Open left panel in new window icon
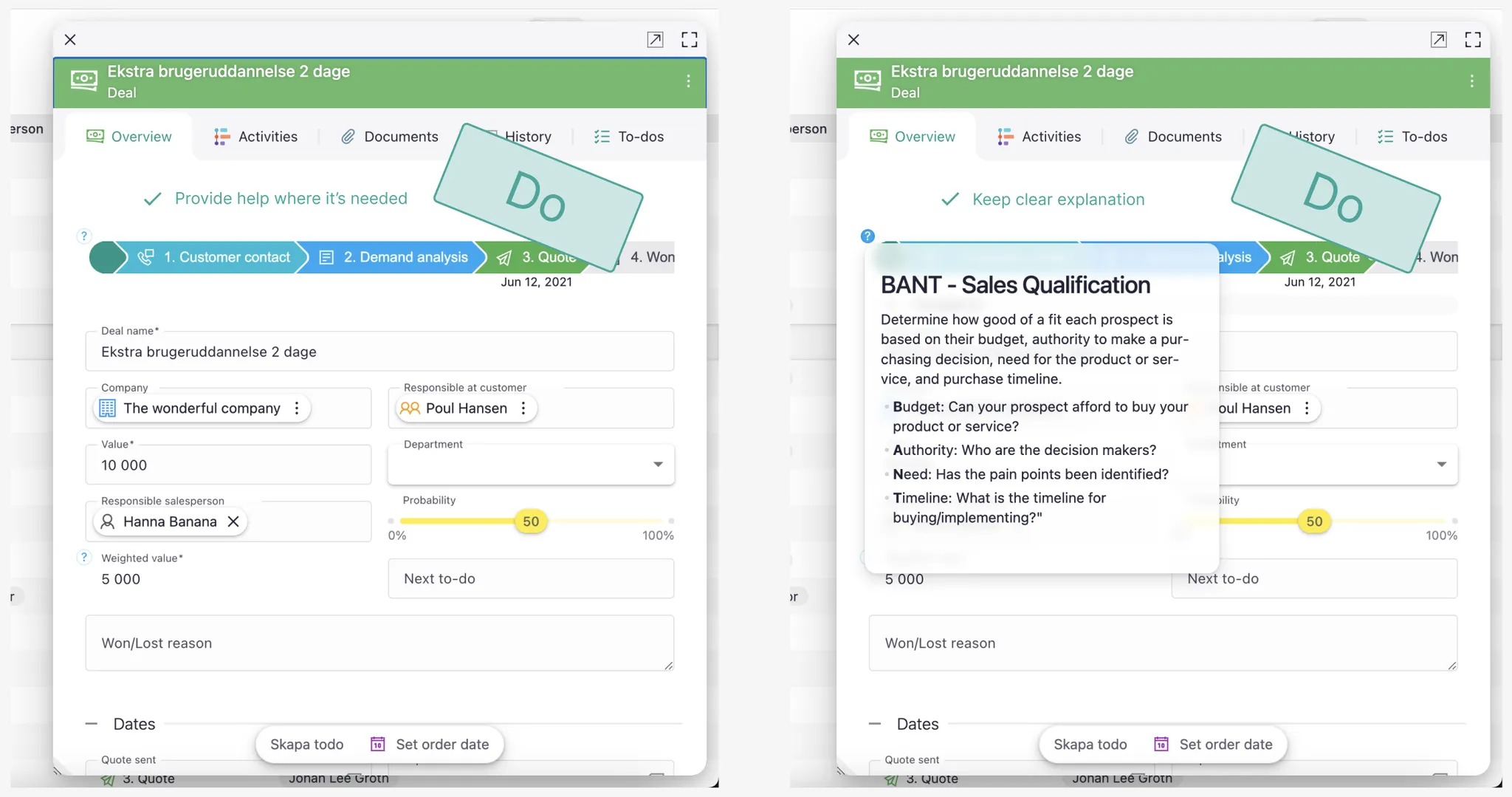 (x=655, y=40)
